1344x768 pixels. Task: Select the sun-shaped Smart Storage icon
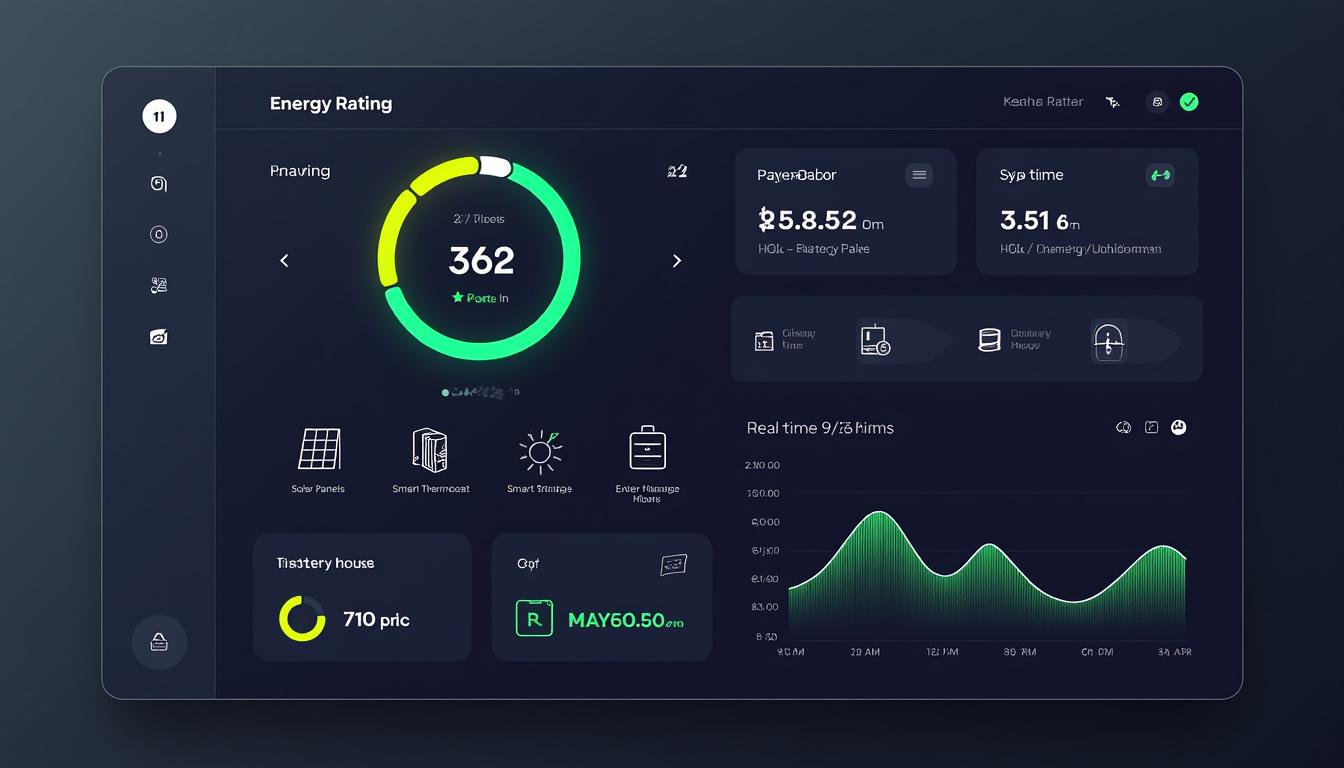coord(540,451)
